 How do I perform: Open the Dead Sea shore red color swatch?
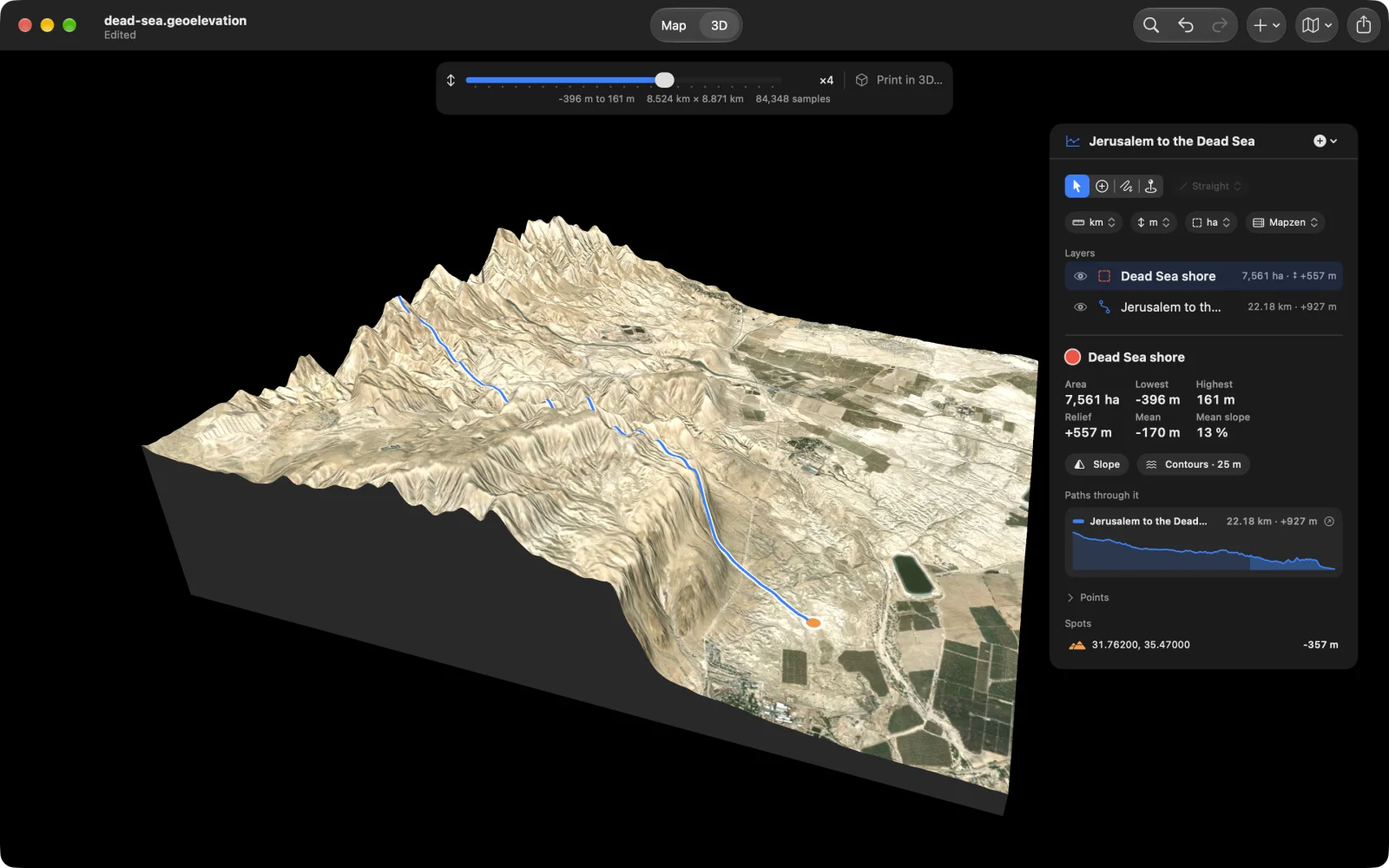point(1073,357)
